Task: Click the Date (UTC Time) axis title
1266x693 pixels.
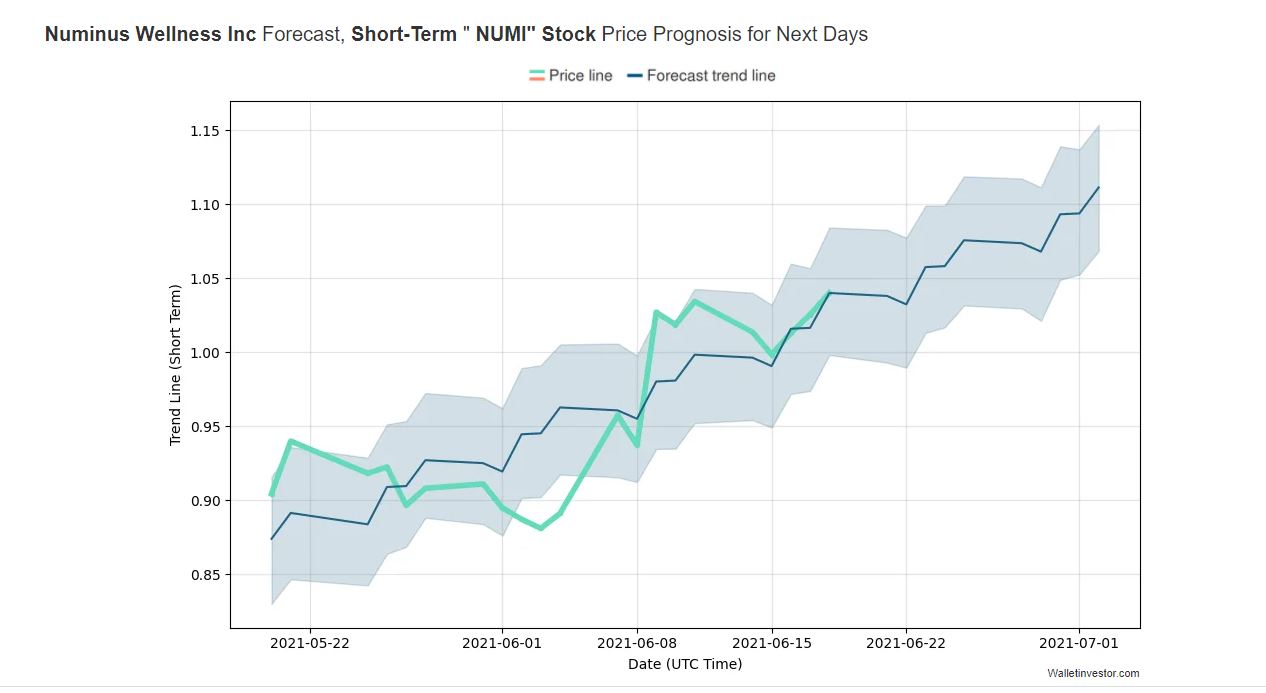Action: [x=685, y=664]
